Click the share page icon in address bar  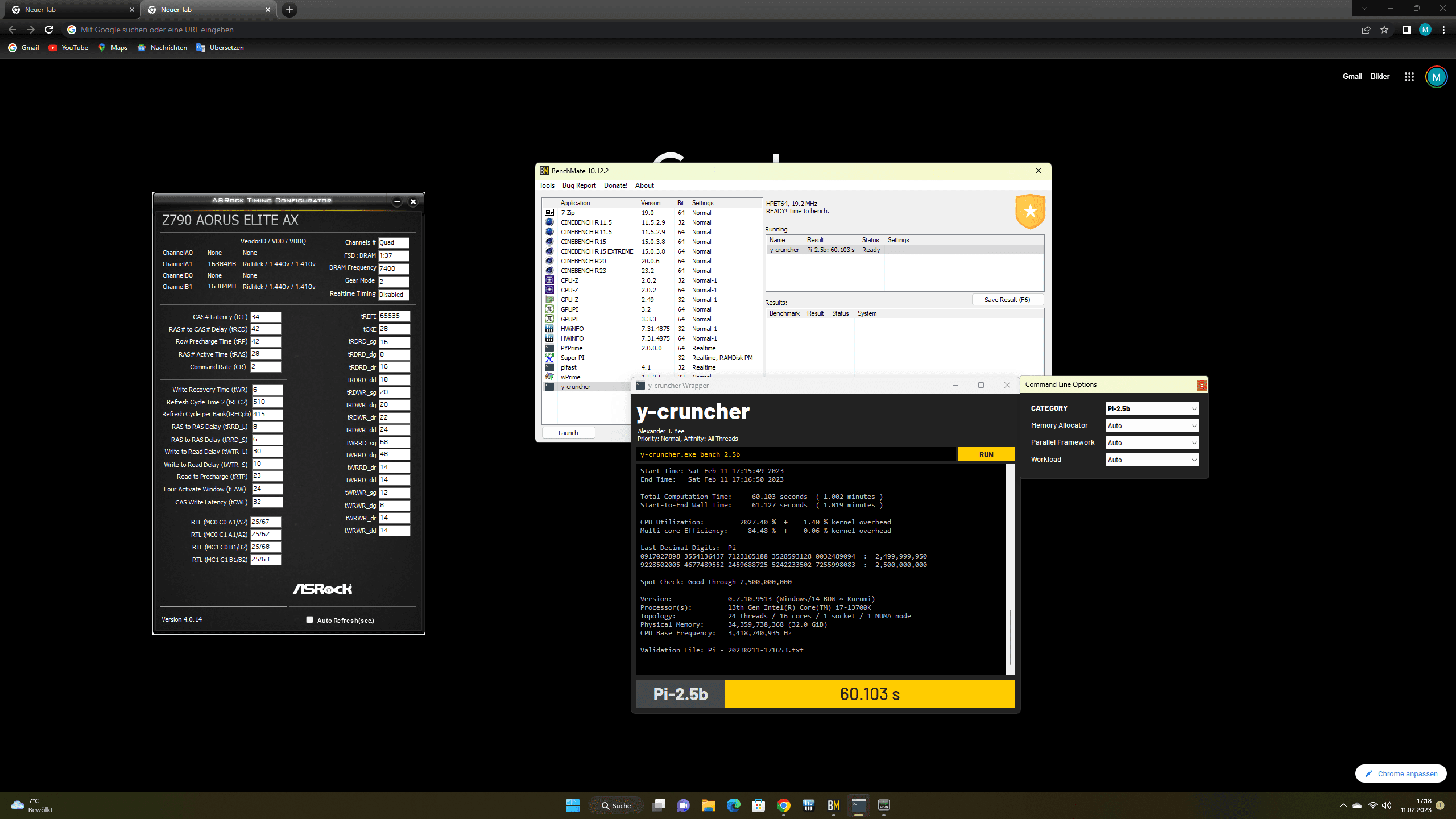(x=1366, y=30)
